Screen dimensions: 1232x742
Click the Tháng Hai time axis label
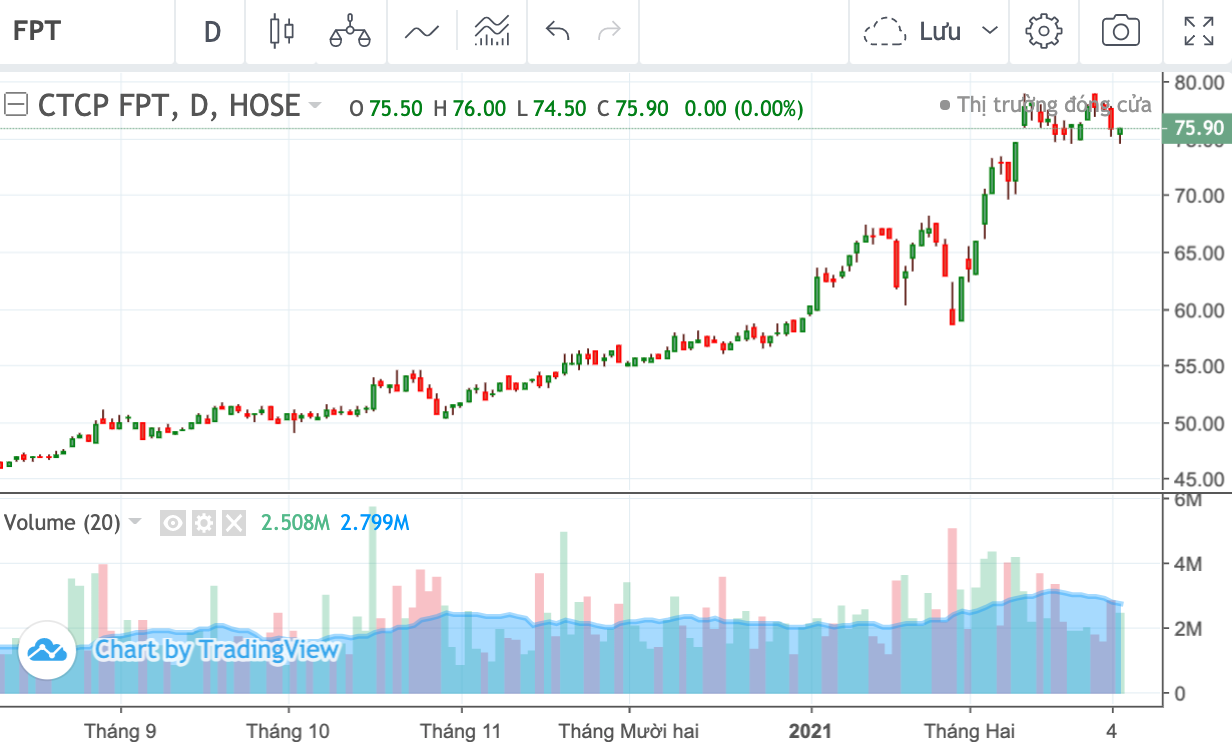(968, 731)
